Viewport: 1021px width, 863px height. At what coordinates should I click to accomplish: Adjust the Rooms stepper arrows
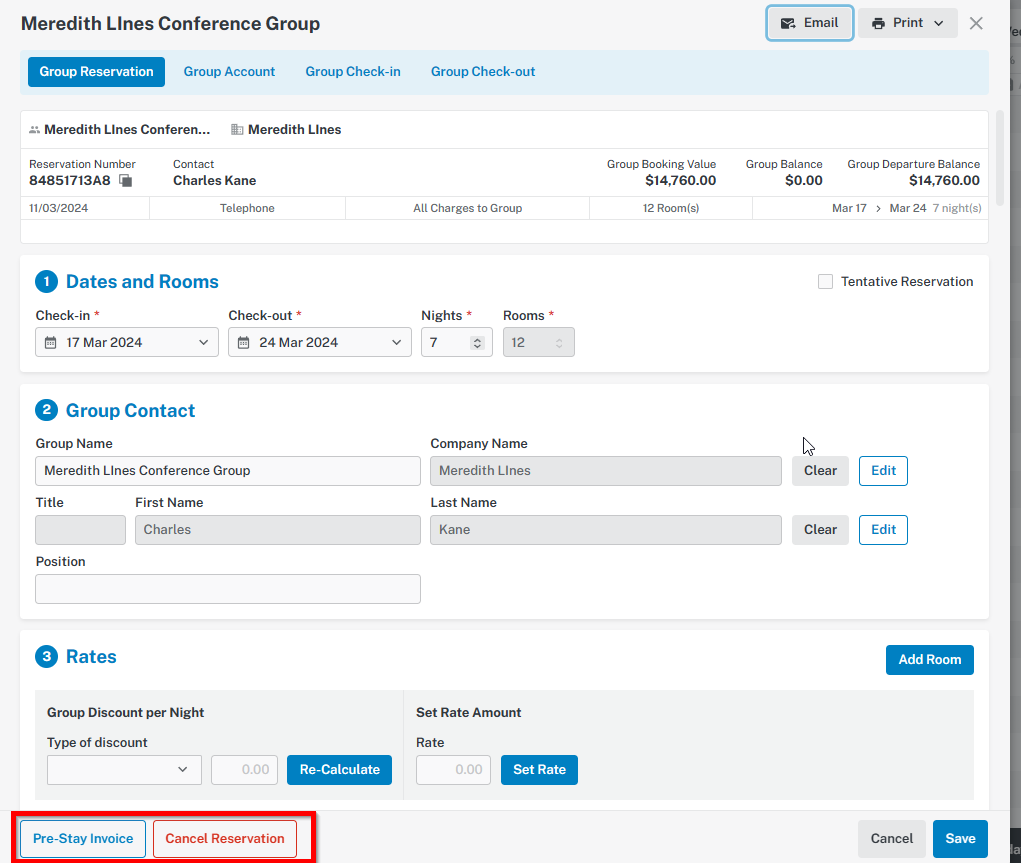pos(559,343)
